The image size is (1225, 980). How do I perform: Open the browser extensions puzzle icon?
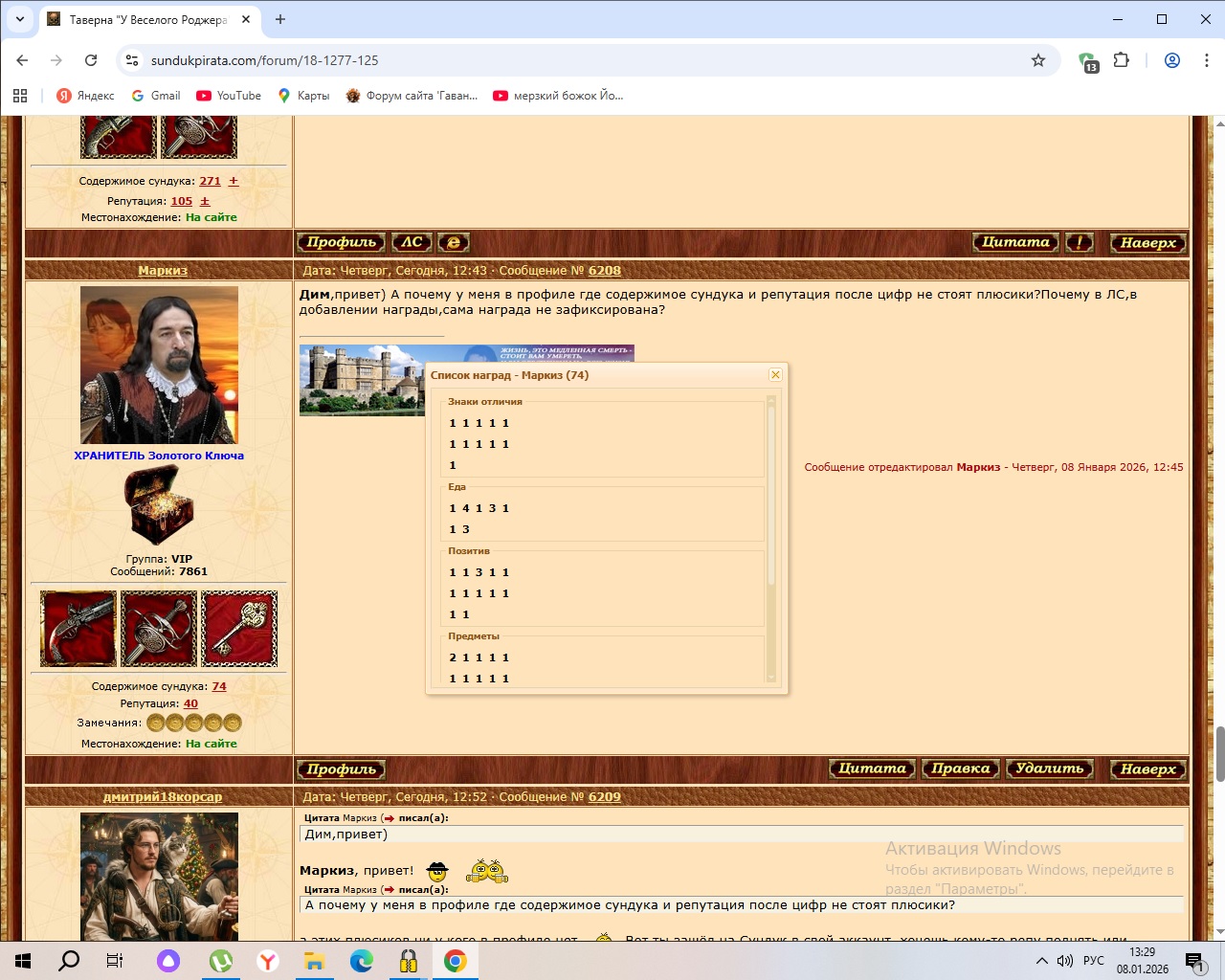coord(1122,60)
